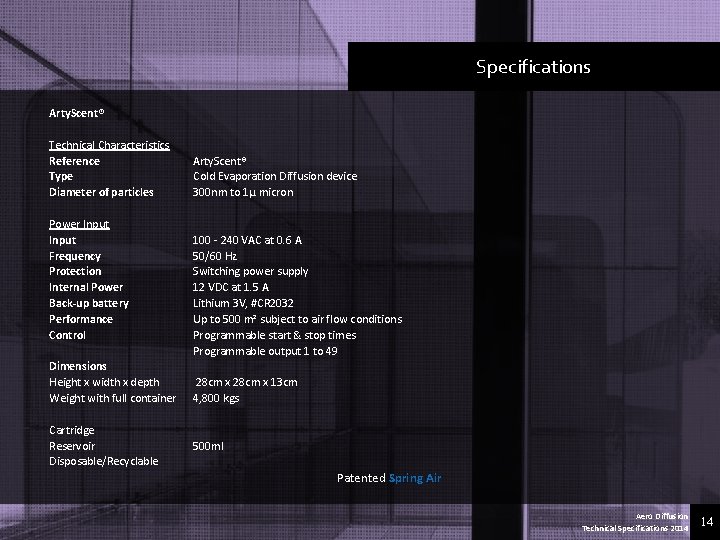Select the 'Diameter of particles' label
This screenshot has width=720, height=540.
[101, 192]
